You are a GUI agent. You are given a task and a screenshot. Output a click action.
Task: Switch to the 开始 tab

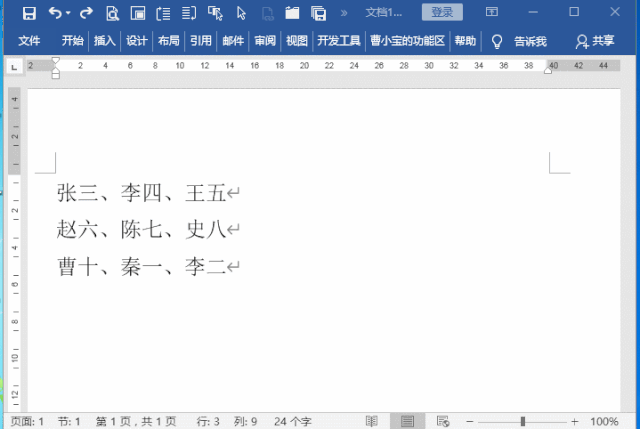tap(73, 41)
